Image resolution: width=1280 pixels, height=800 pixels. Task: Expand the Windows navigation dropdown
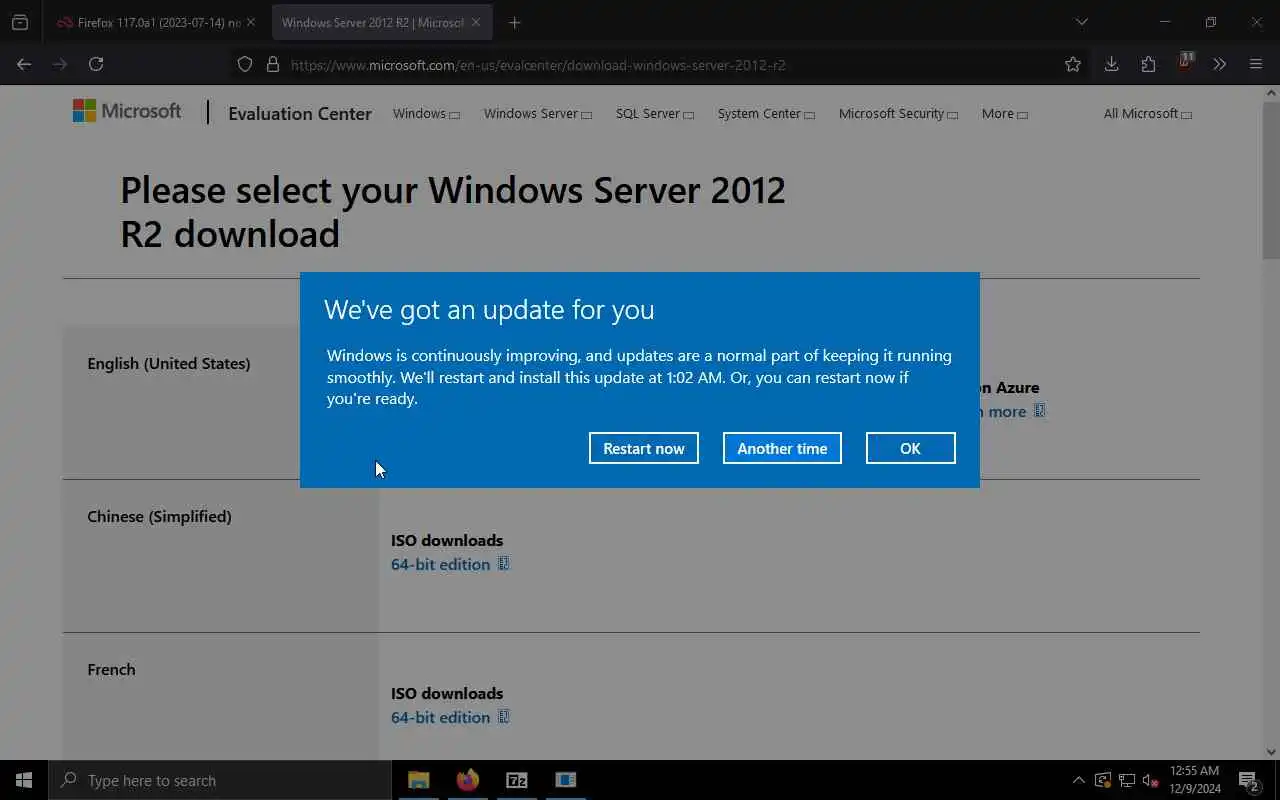426,113
